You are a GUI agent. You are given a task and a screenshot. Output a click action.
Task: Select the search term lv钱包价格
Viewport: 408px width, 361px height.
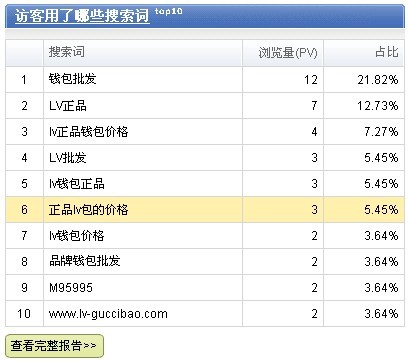(77, 236)
